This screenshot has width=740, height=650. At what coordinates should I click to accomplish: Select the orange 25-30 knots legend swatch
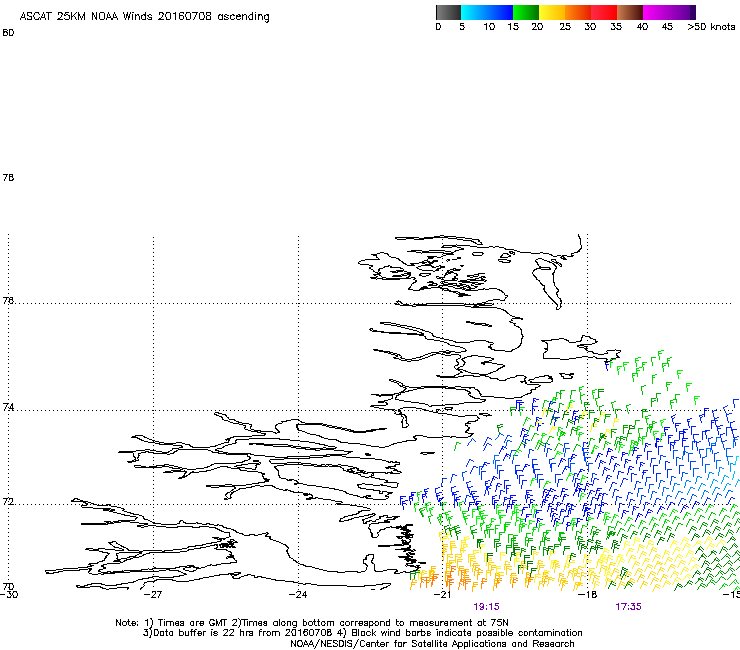578,12
